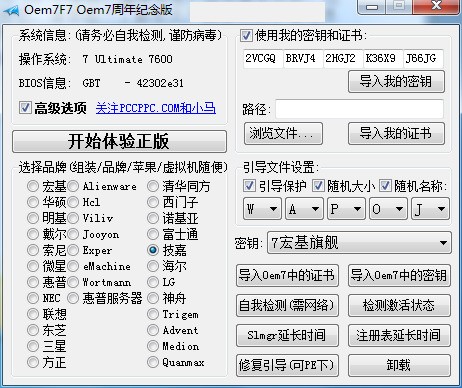Click the J66JG key segment field

[423, 59]
